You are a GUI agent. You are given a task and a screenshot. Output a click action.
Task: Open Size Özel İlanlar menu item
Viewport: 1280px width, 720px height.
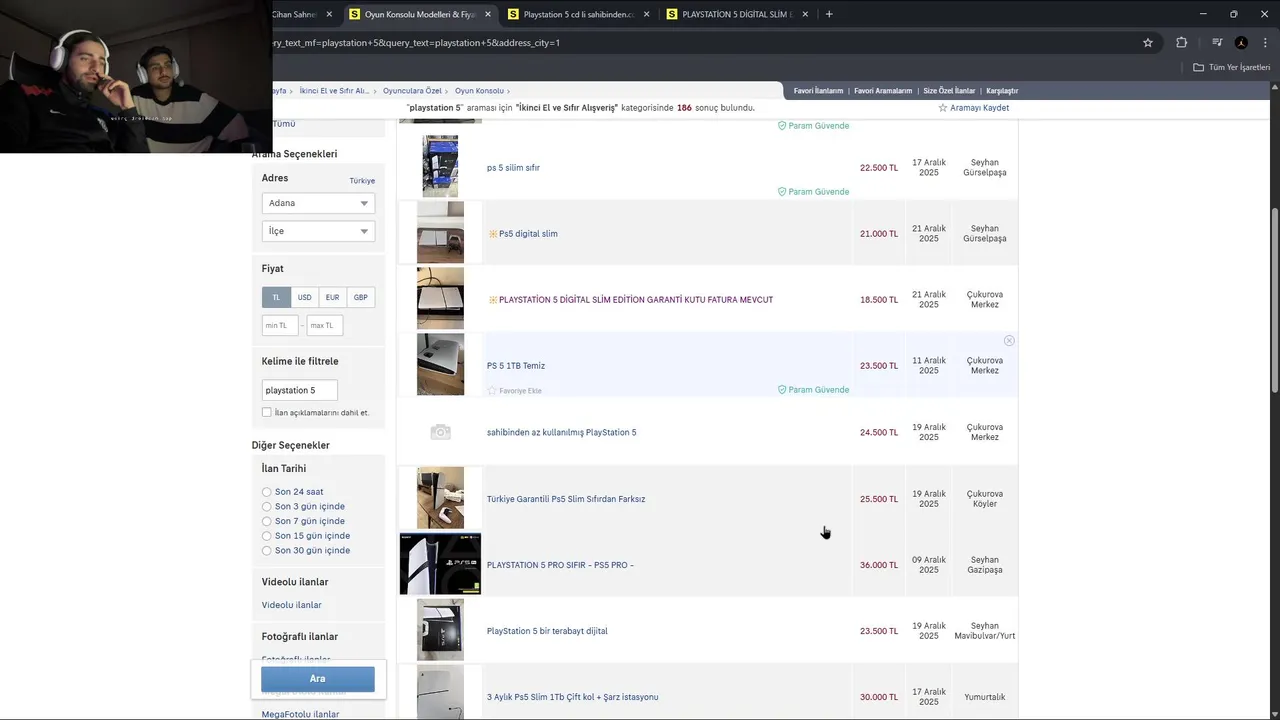tap(949, 91)
